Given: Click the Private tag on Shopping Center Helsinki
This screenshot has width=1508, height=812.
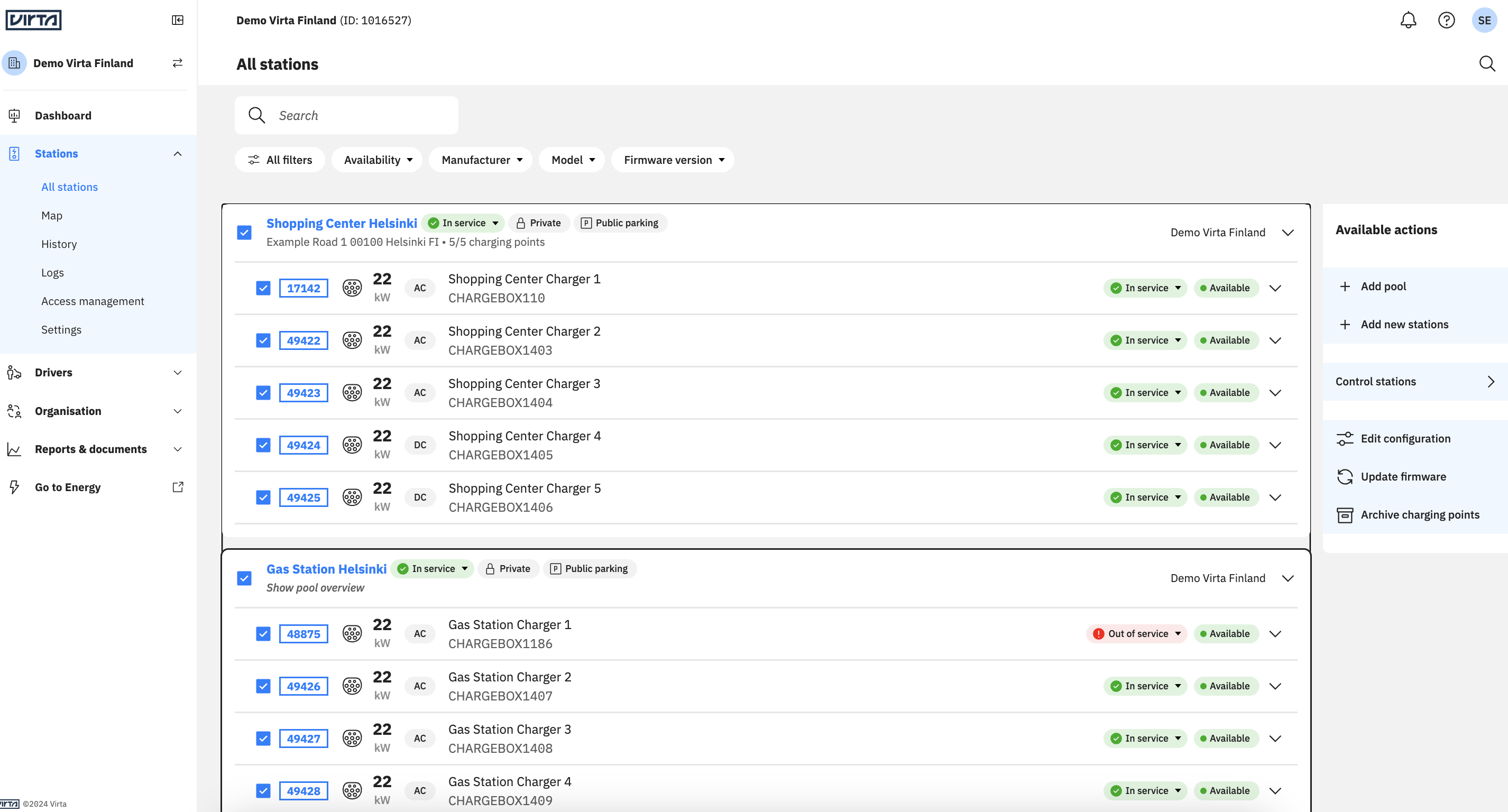Looking at the screenshot, I should (x=539, y=223).
